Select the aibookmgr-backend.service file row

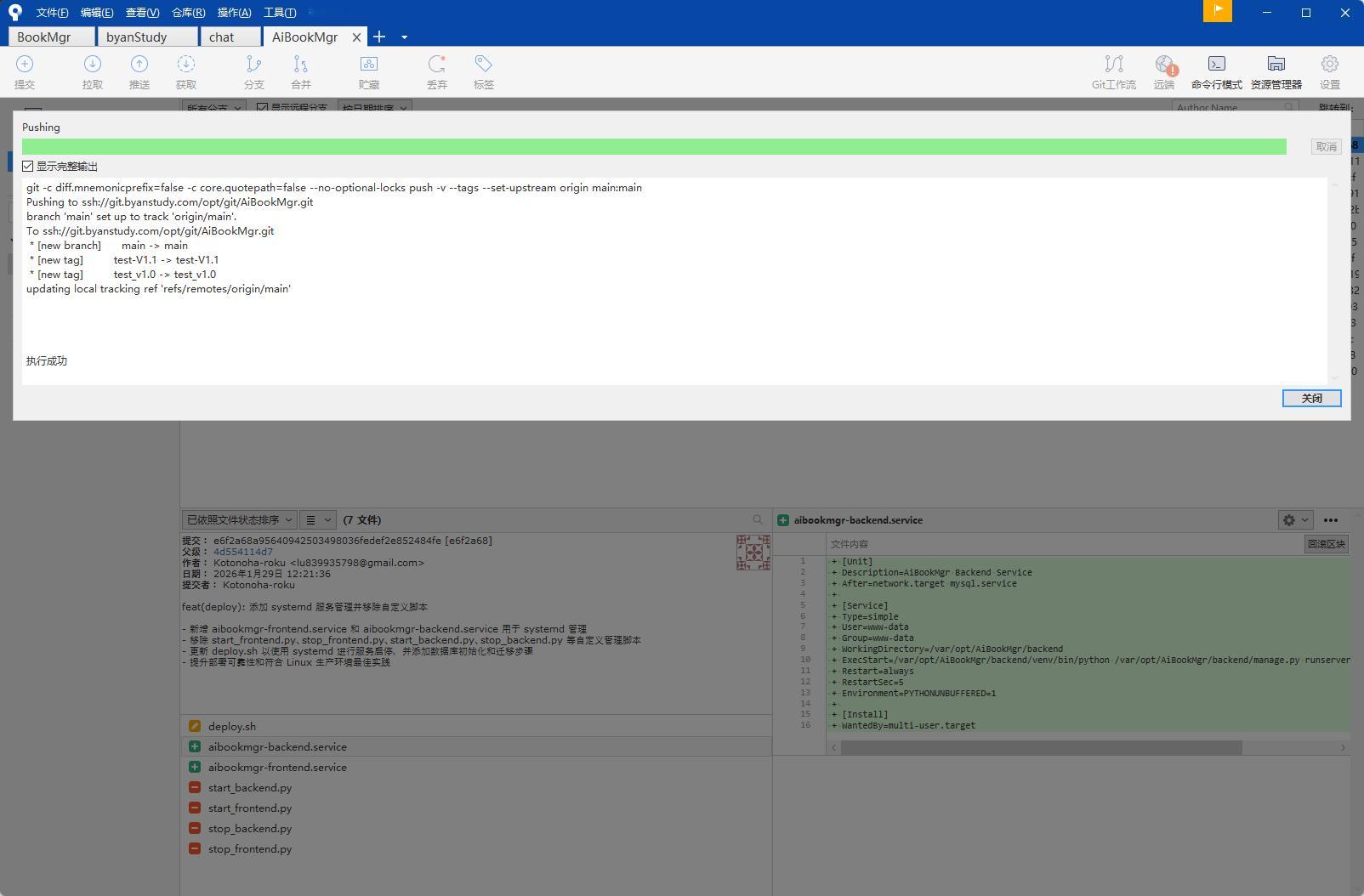476,746
